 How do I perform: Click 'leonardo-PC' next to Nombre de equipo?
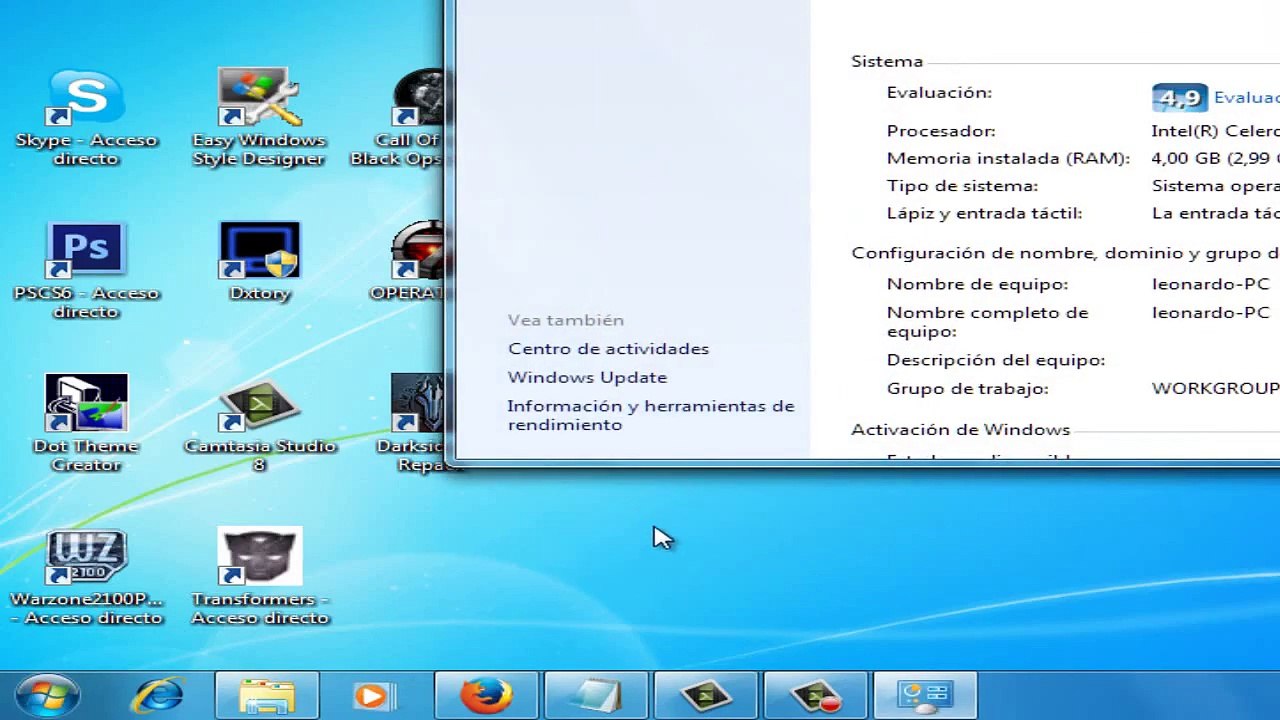[1210, 284]
